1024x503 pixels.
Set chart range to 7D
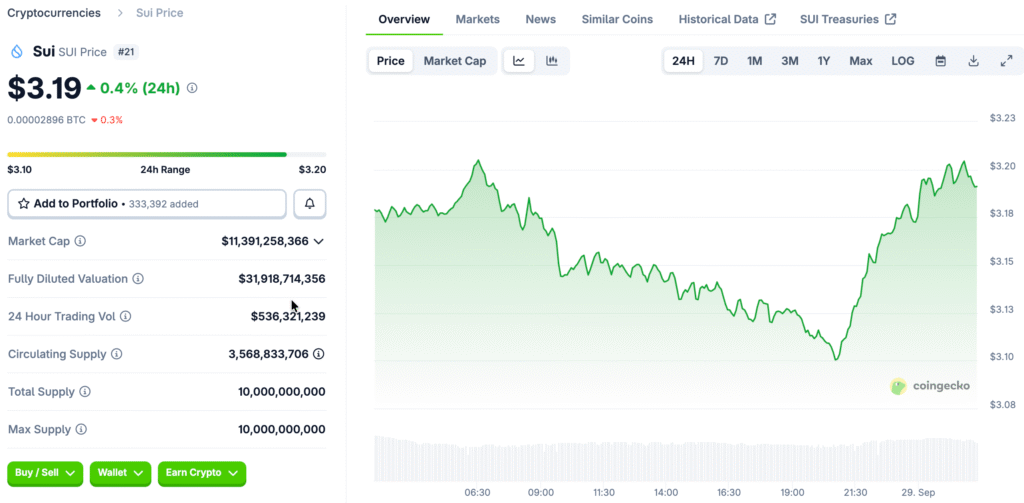click(721, 61)
